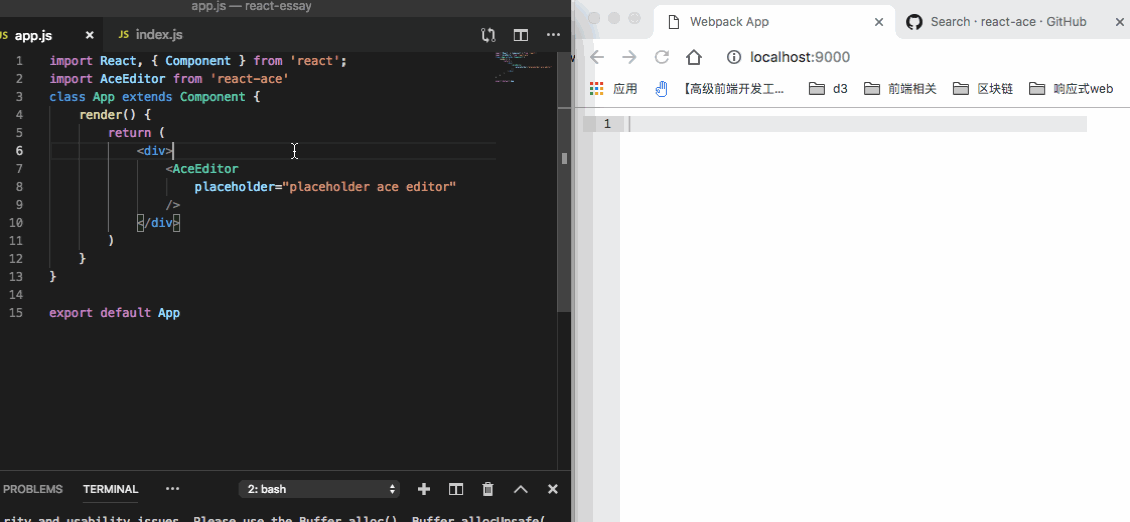Split the terminal pane
Image resolution: width=1130 pixels, height=522 pixels.
pyautogui.click(x=456, y=489)
